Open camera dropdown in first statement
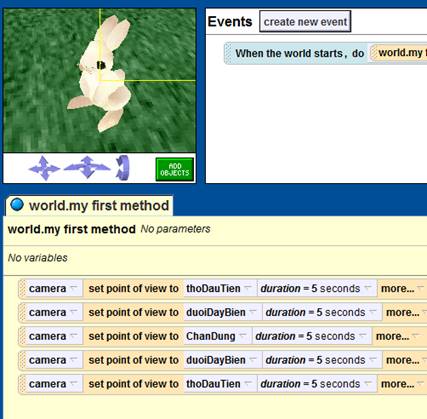Image resolution: width=427 pixels, height=419 pixels. tap(53, 288)
